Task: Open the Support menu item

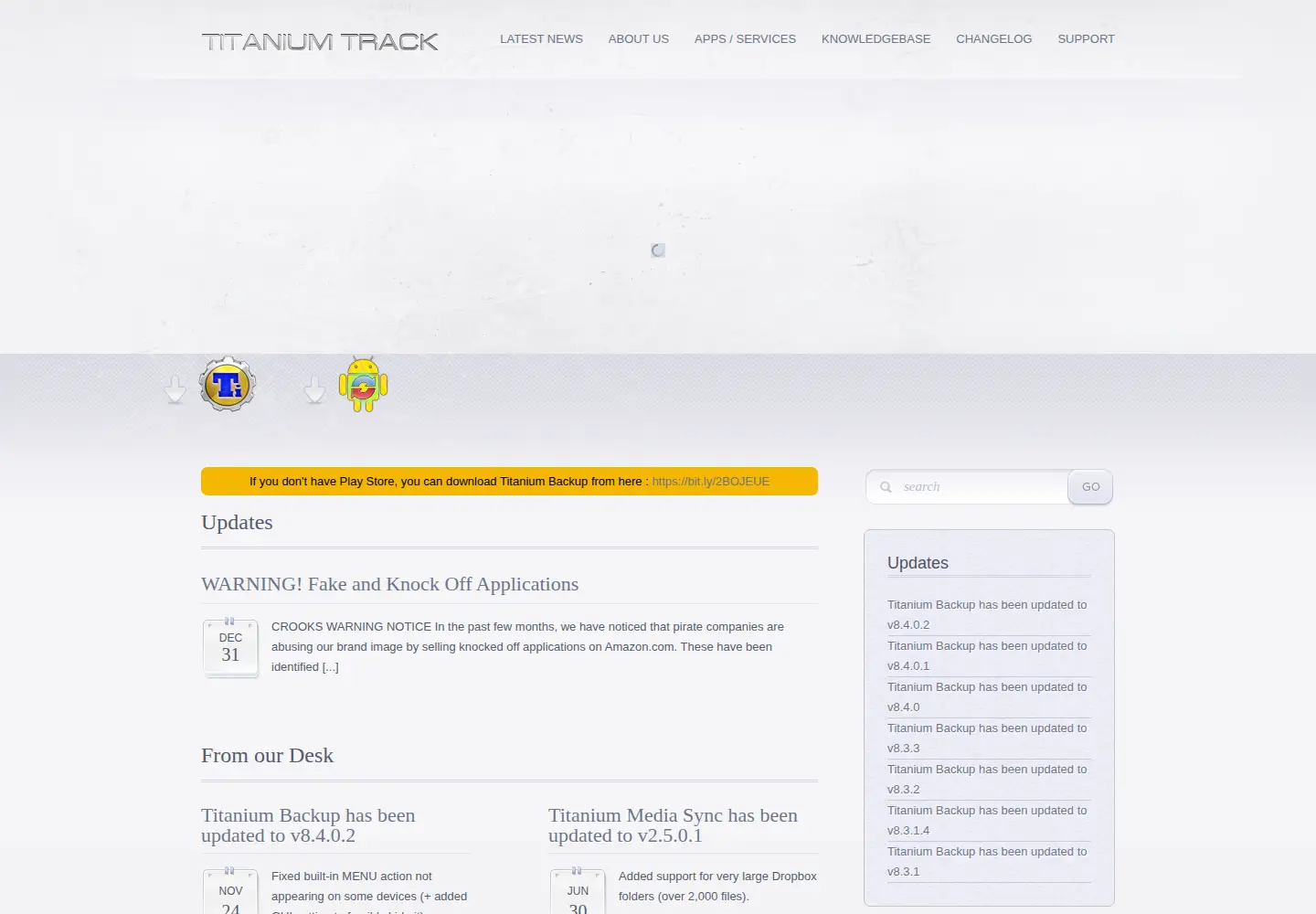Action: pos(1086,39)
